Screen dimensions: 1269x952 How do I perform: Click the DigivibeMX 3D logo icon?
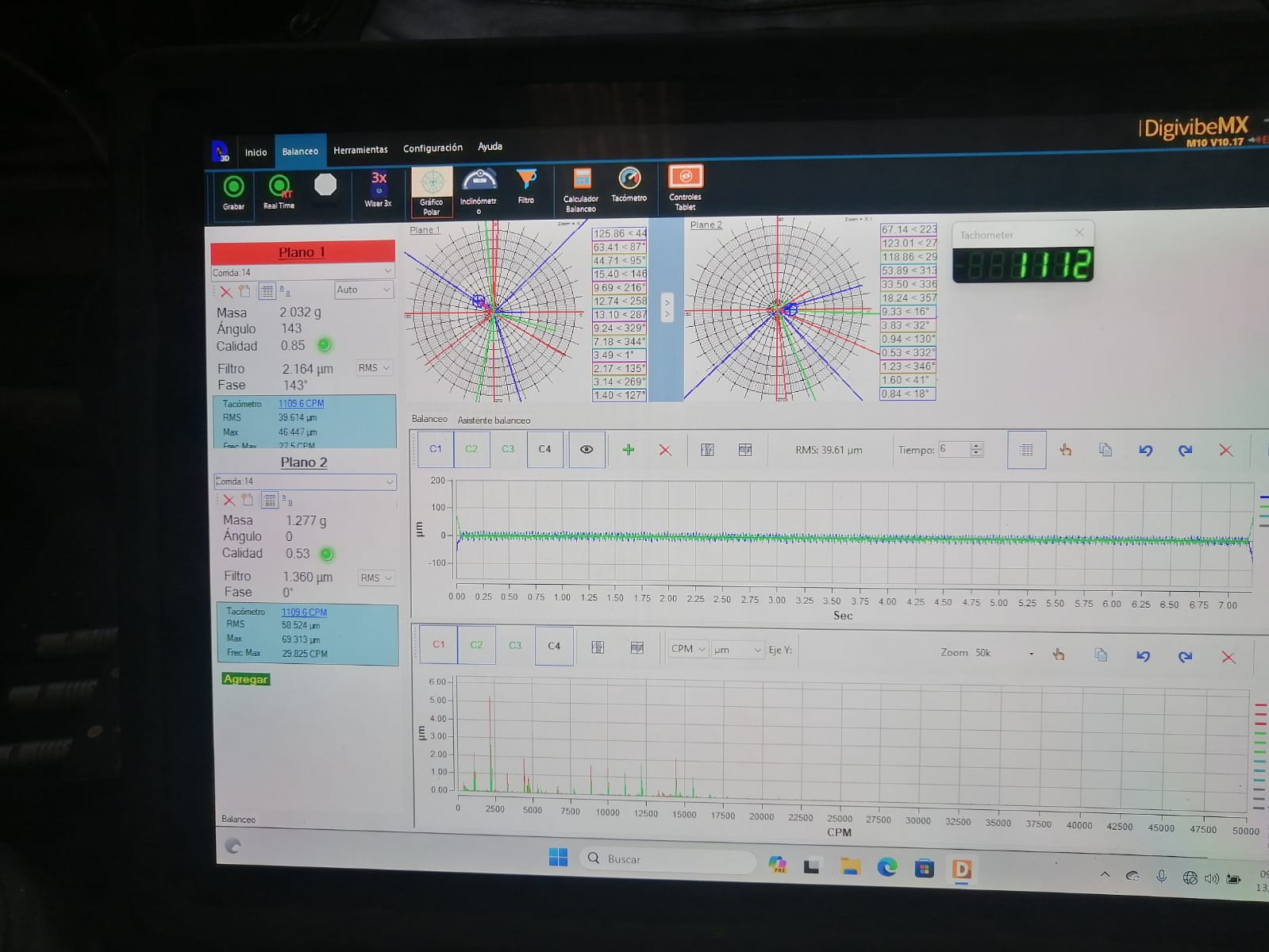tap(220, 151)
